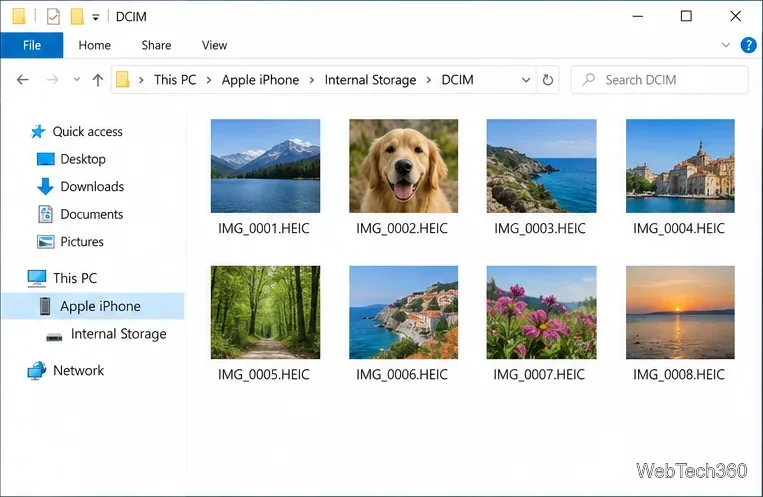This screenshot has height=497, width=763.
Task: Click the file name IMG_0007.HEIC
Action: pyautogui.click(x=539, y=374)
